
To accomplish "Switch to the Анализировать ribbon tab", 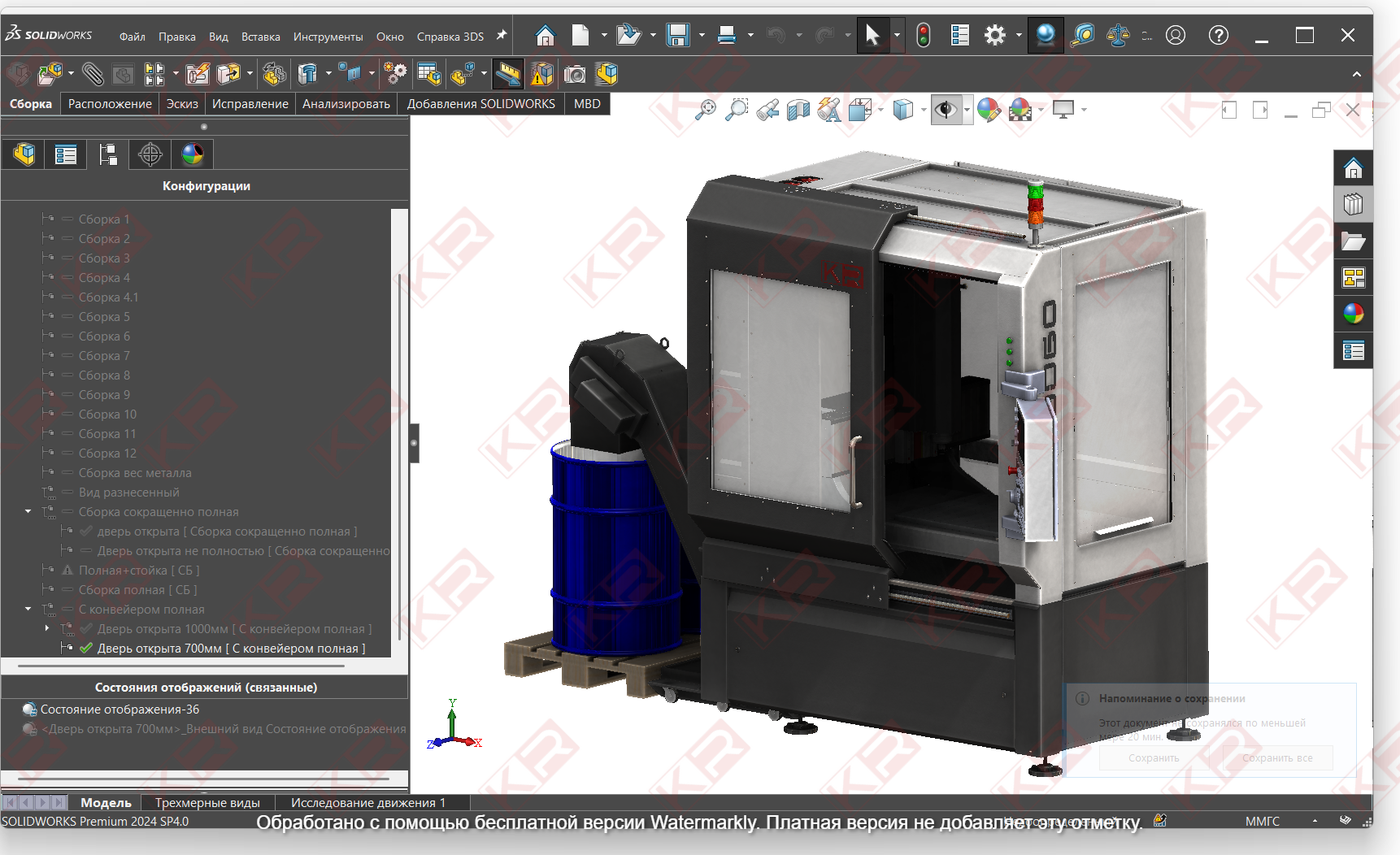I will 346,104.
